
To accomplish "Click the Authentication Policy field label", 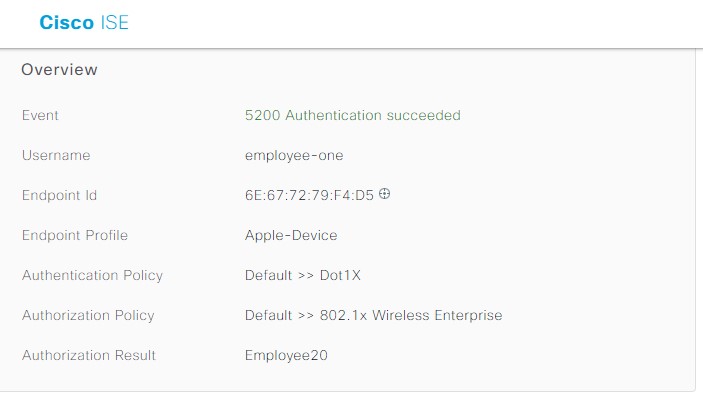I will (92, 276).
